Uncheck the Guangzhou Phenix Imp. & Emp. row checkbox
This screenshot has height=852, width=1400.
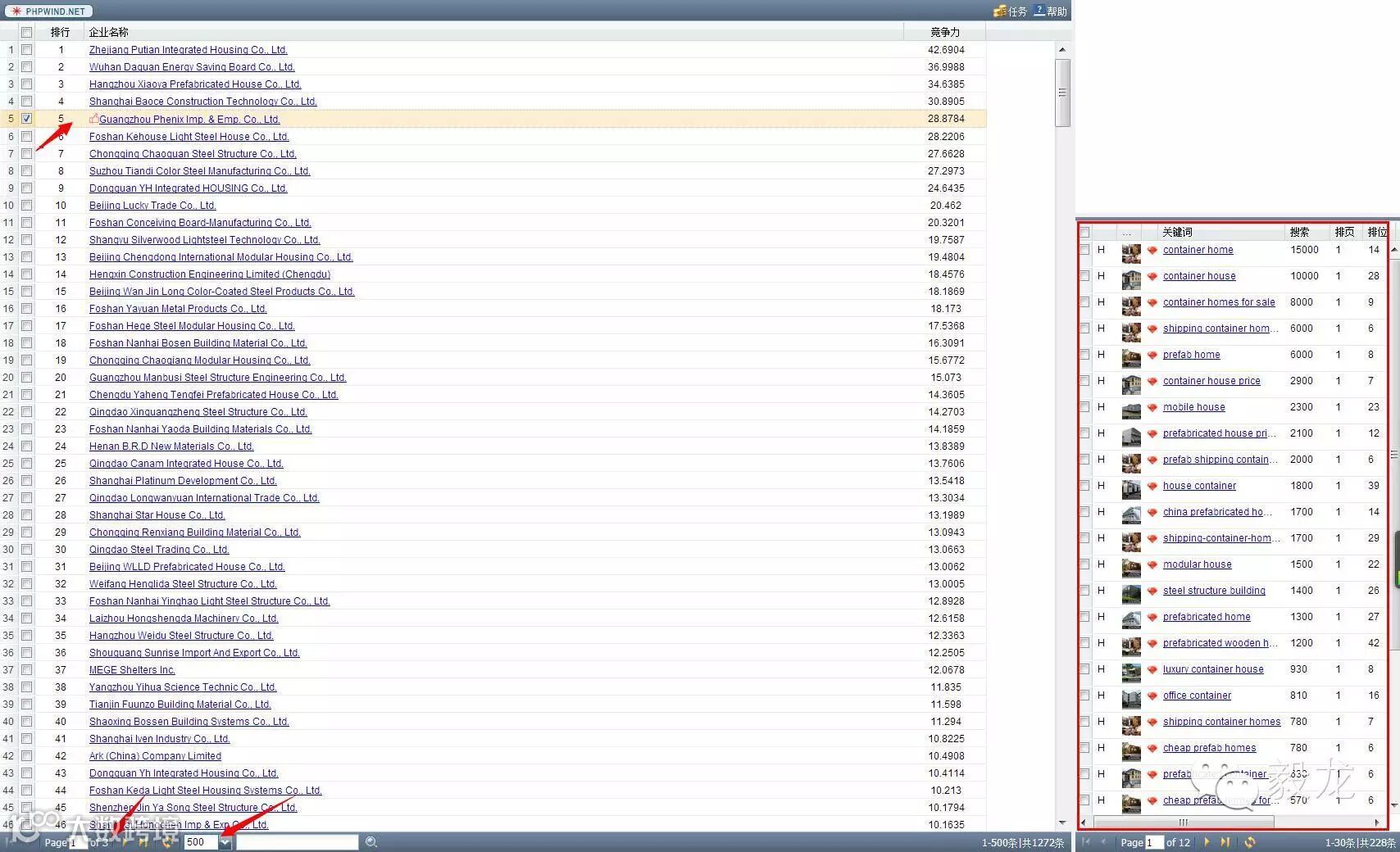coord(26,119)
